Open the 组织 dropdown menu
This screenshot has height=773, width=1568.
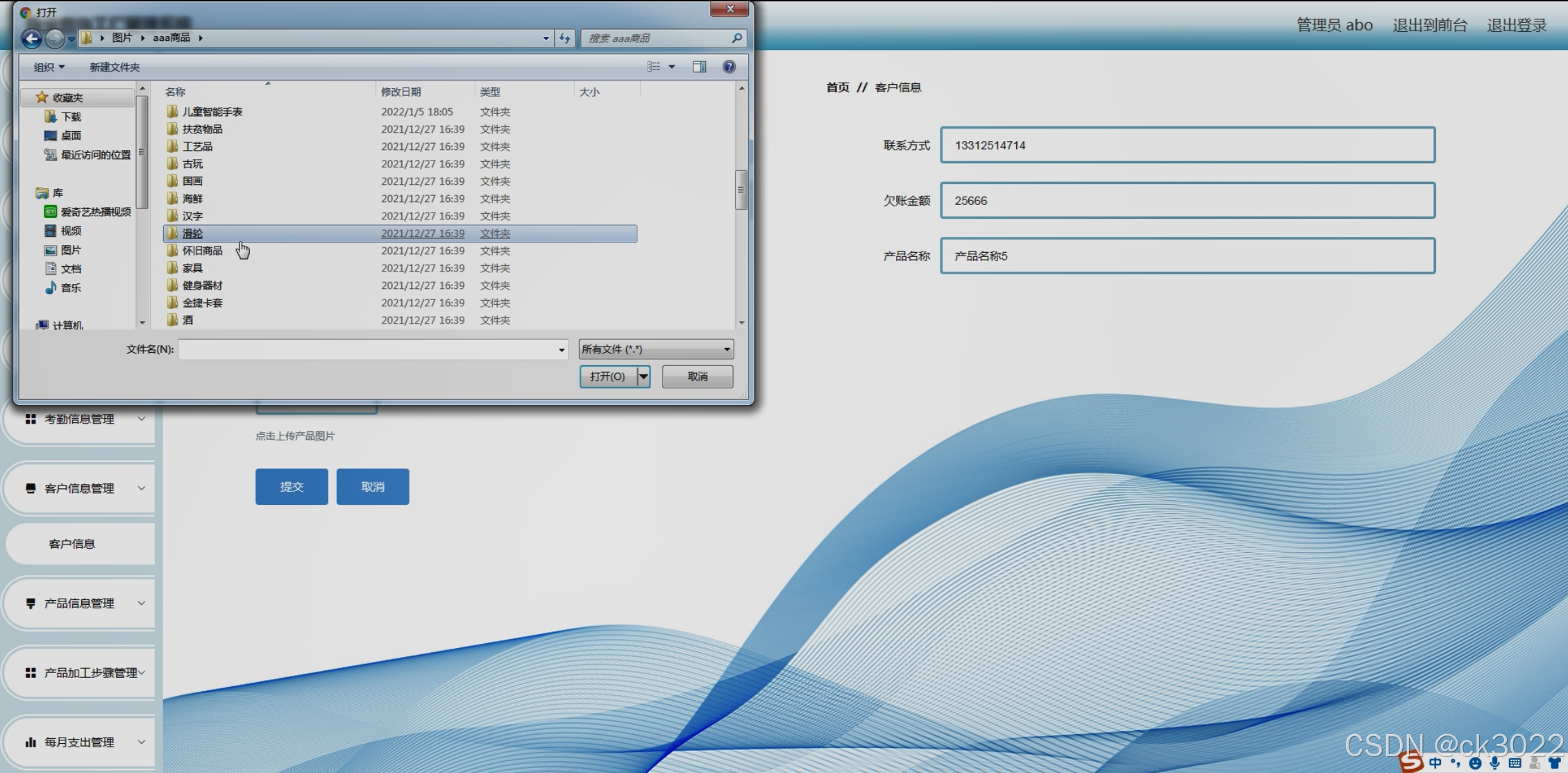(49, 67)
